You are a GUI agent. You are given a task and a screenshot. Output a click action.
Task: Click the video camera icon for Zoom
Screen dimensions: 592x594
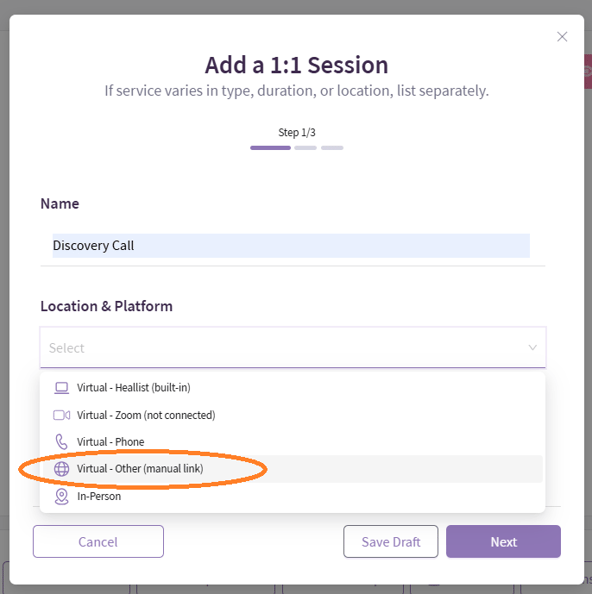tap(61, 415)
